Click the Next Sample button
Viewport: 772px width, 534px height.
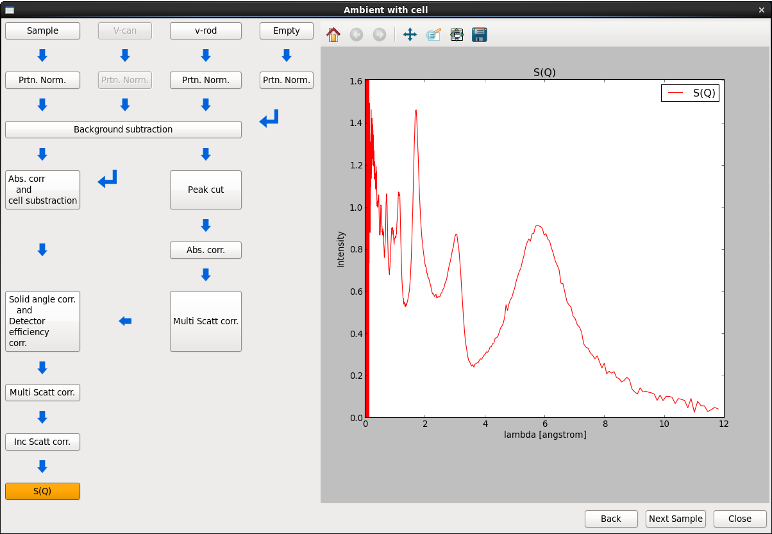[x=676, y=519]
